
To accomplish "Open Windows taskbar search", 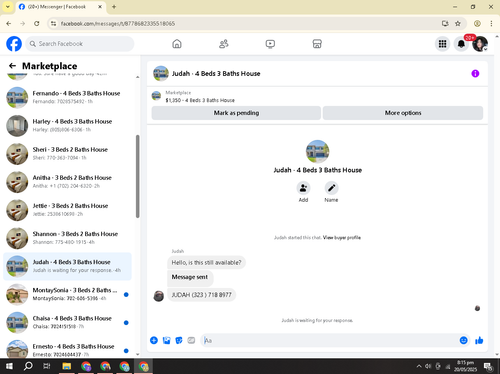I will tap(28, 366).
